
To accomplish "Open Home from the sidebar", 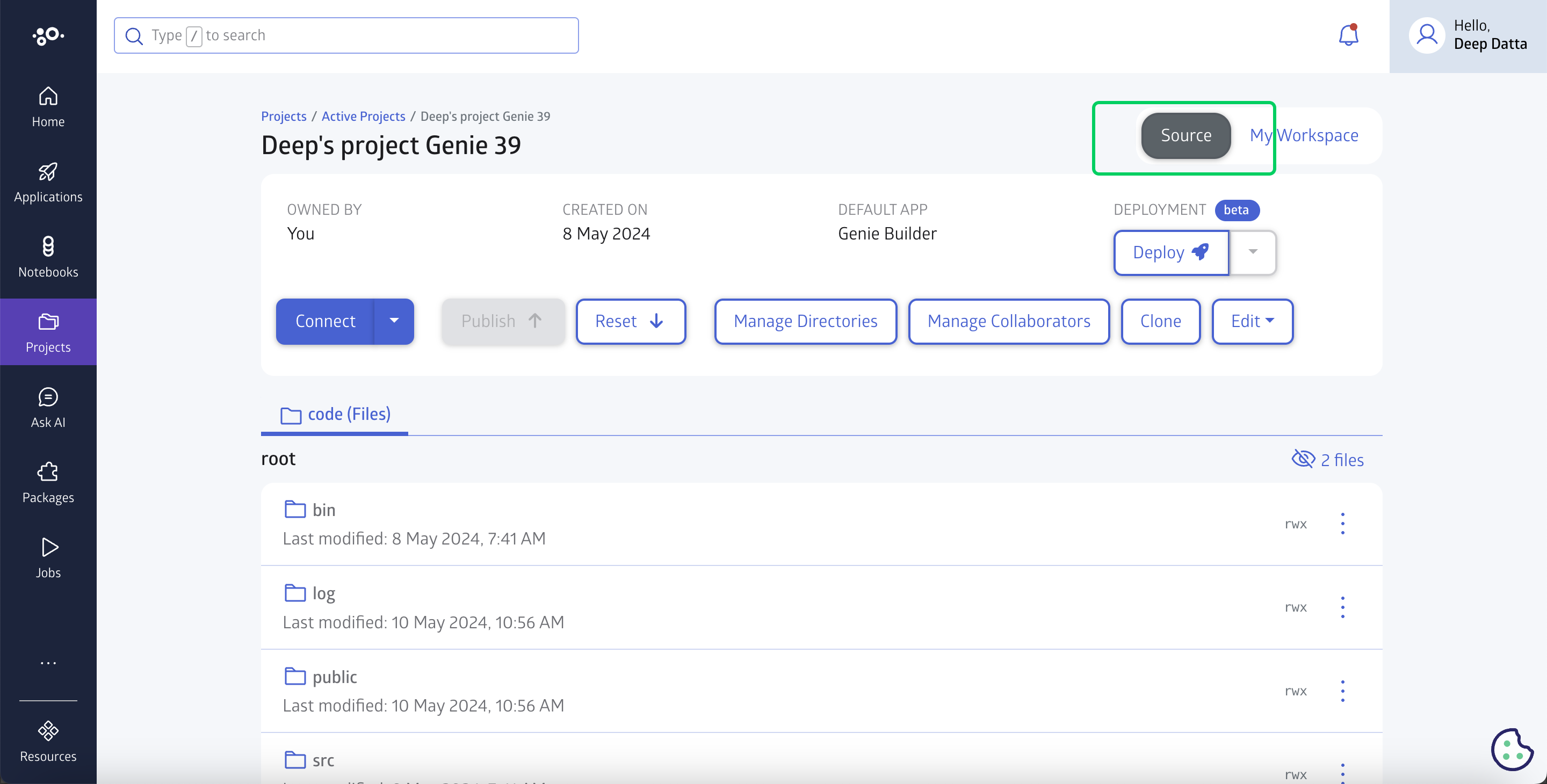I will (x=48, y=107).
